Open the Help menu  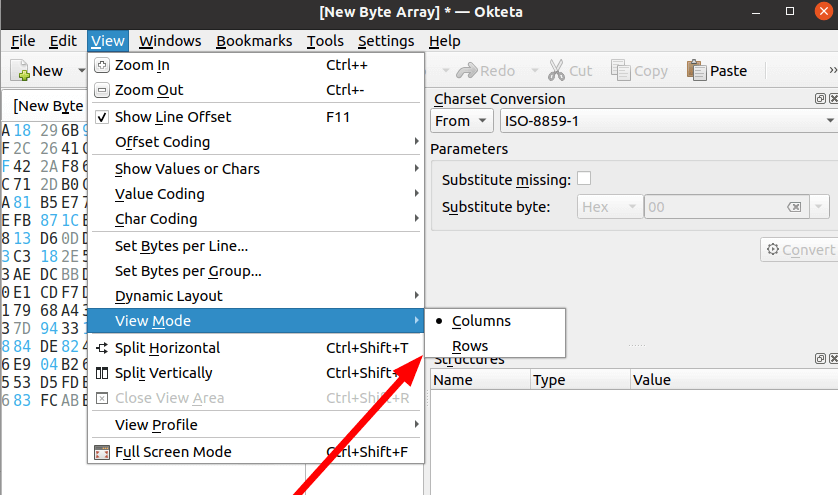(x=444, y=41)
